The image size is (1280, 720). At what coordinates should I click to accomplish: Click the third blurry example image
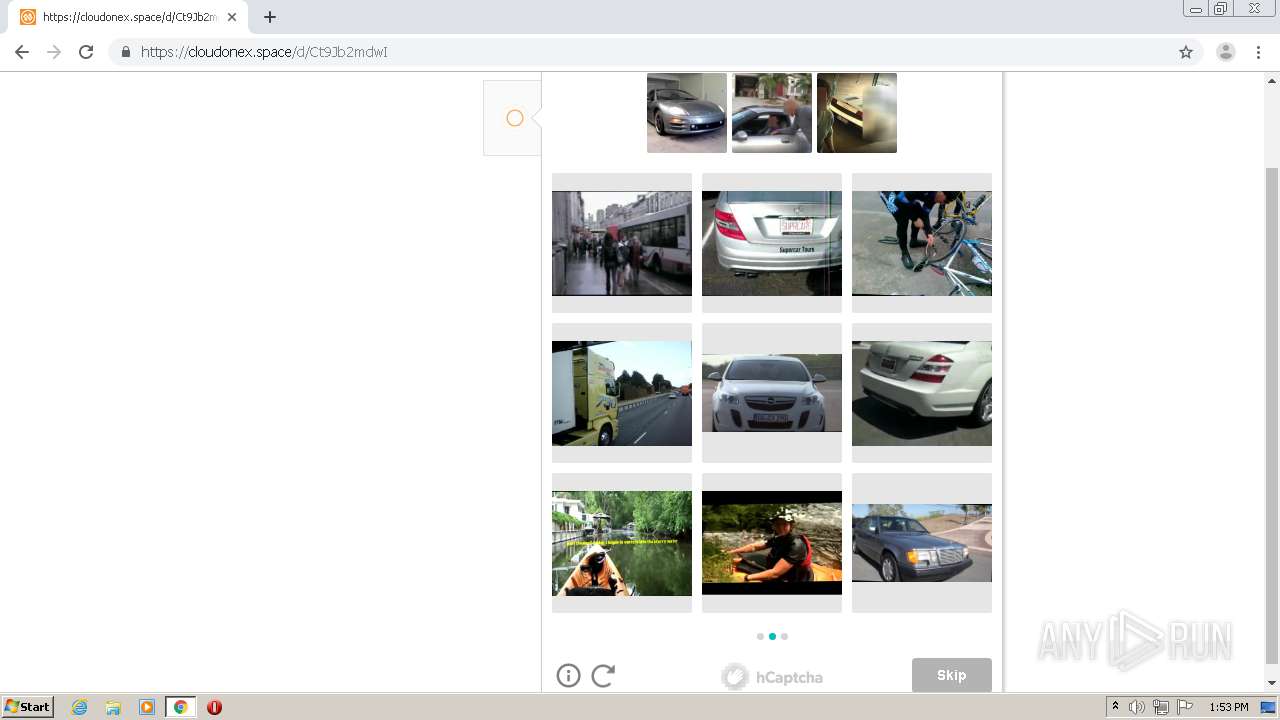pyautogui.click(x=857, y=113)
